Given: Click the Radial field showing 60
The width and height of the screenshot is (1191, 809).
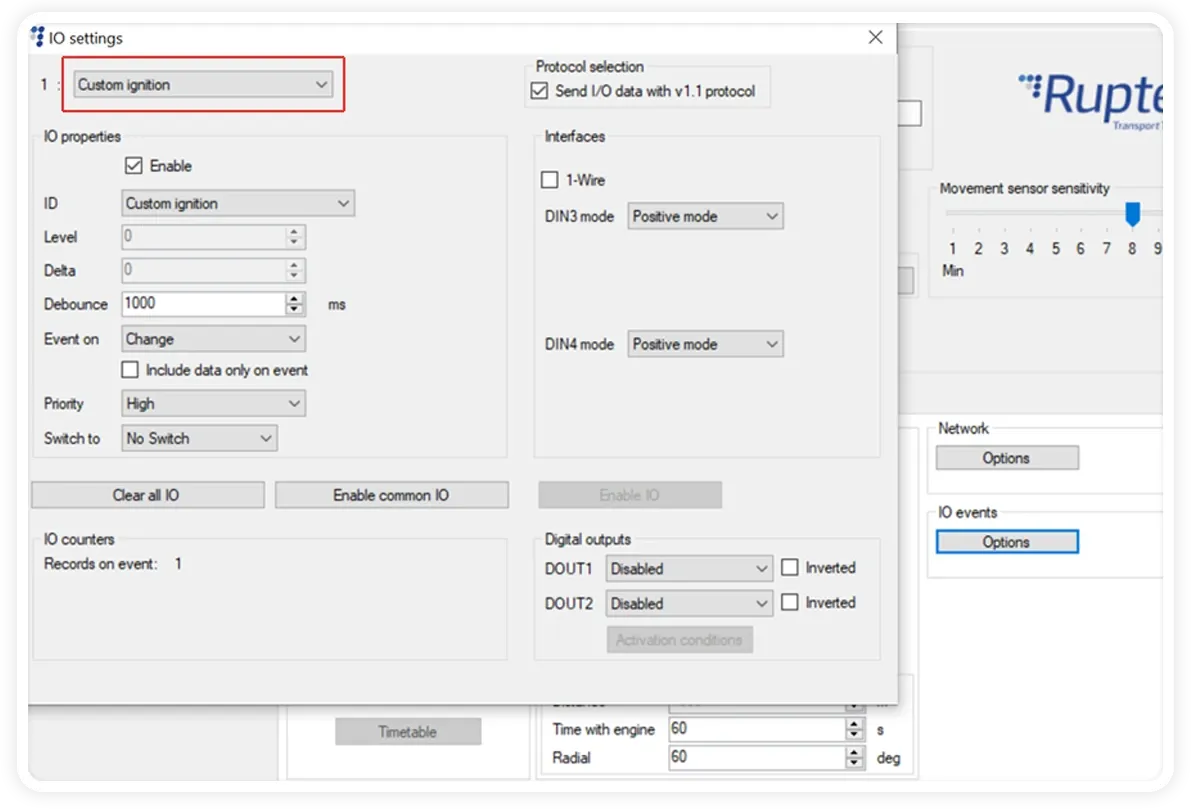Looking at the screenshot, I should 757,757.
